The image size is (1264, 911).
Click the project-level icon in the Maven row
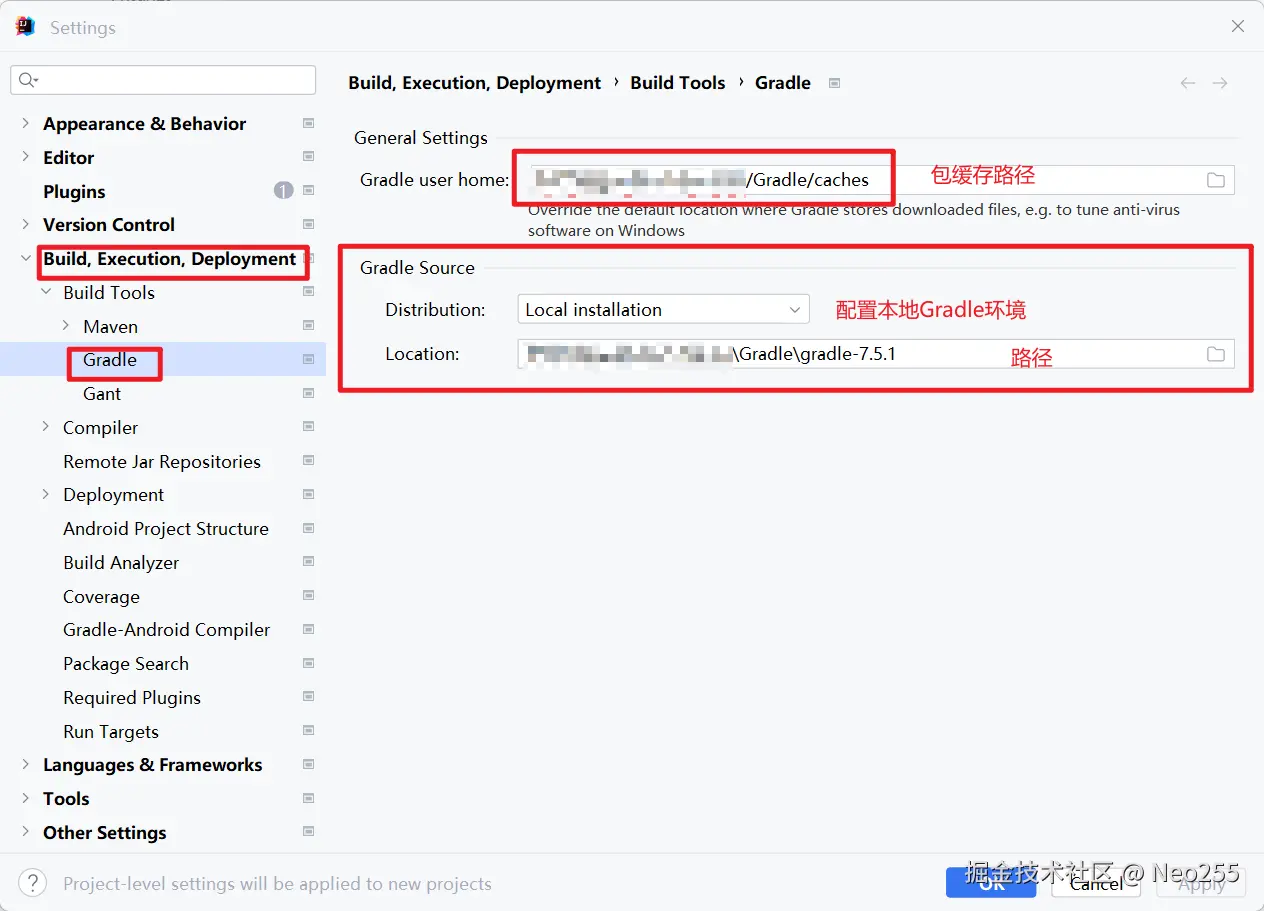[308, 326]
